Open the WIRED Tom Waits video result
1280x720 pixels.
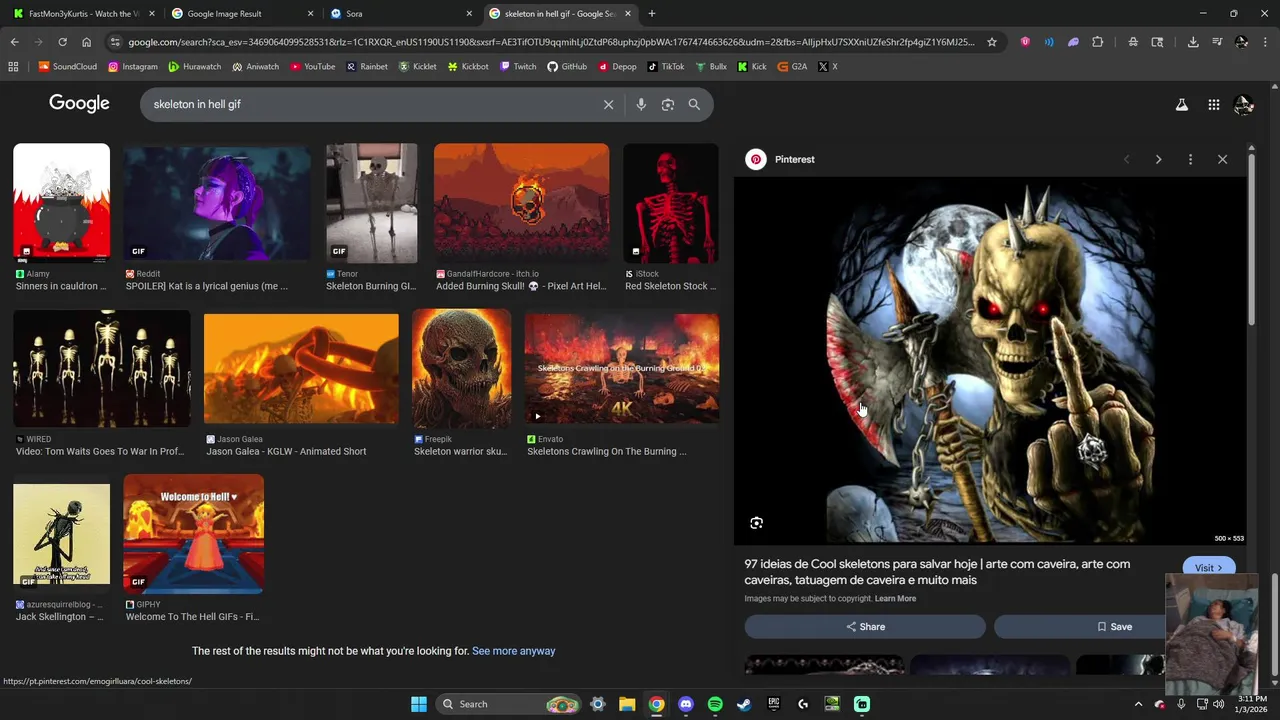[101, 368]
